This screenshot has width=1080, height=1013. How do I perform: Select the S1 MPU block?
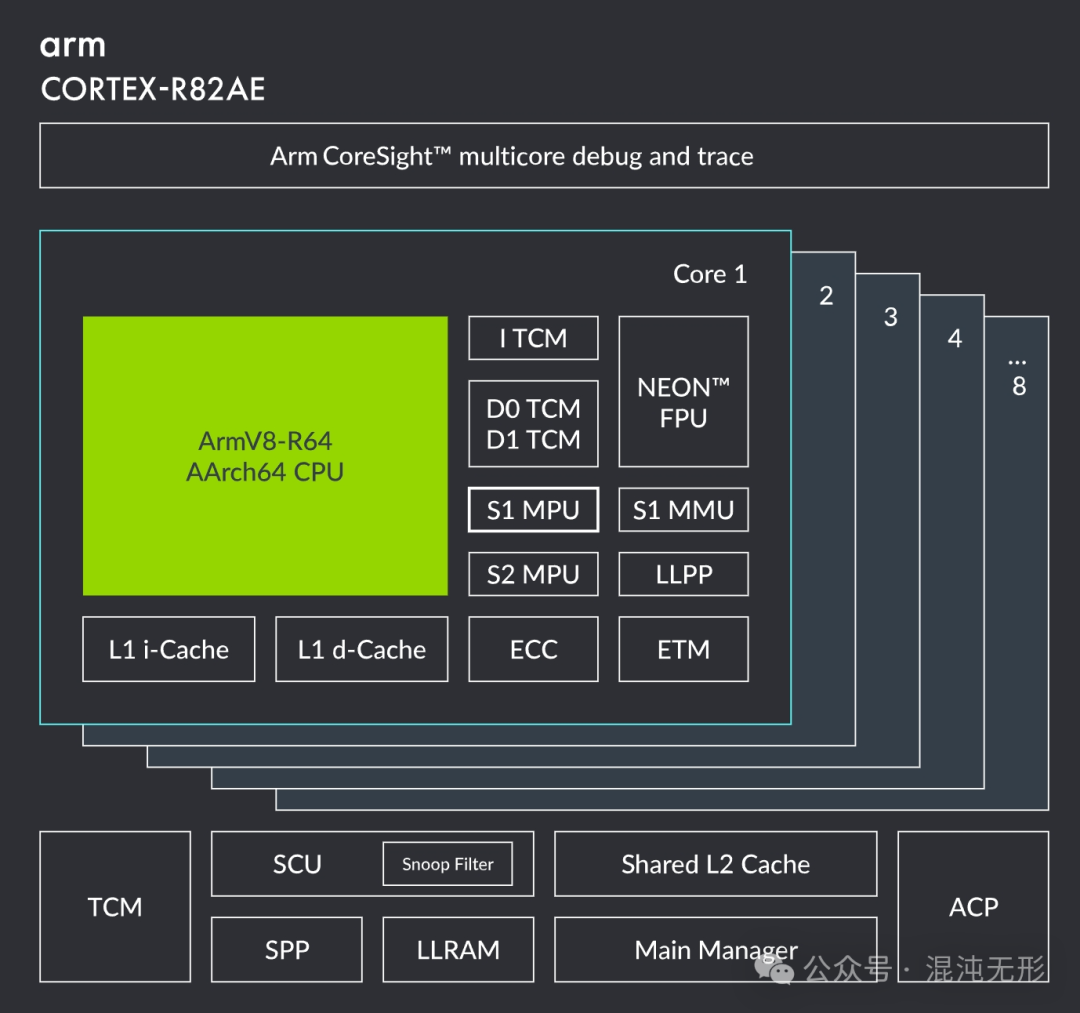pyautogui.click(x=533, y=510)
